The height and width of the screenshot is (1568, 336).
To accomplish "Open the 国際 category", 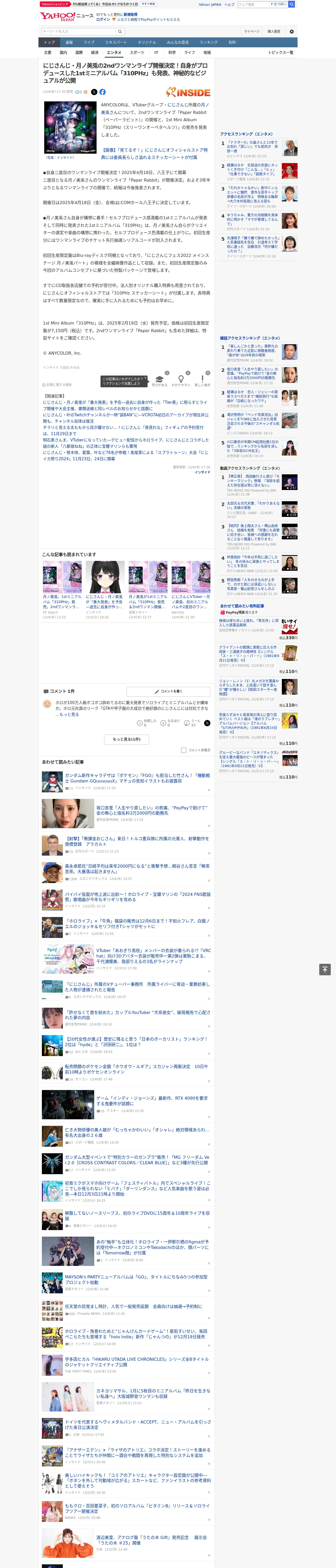I will [79, 52].
